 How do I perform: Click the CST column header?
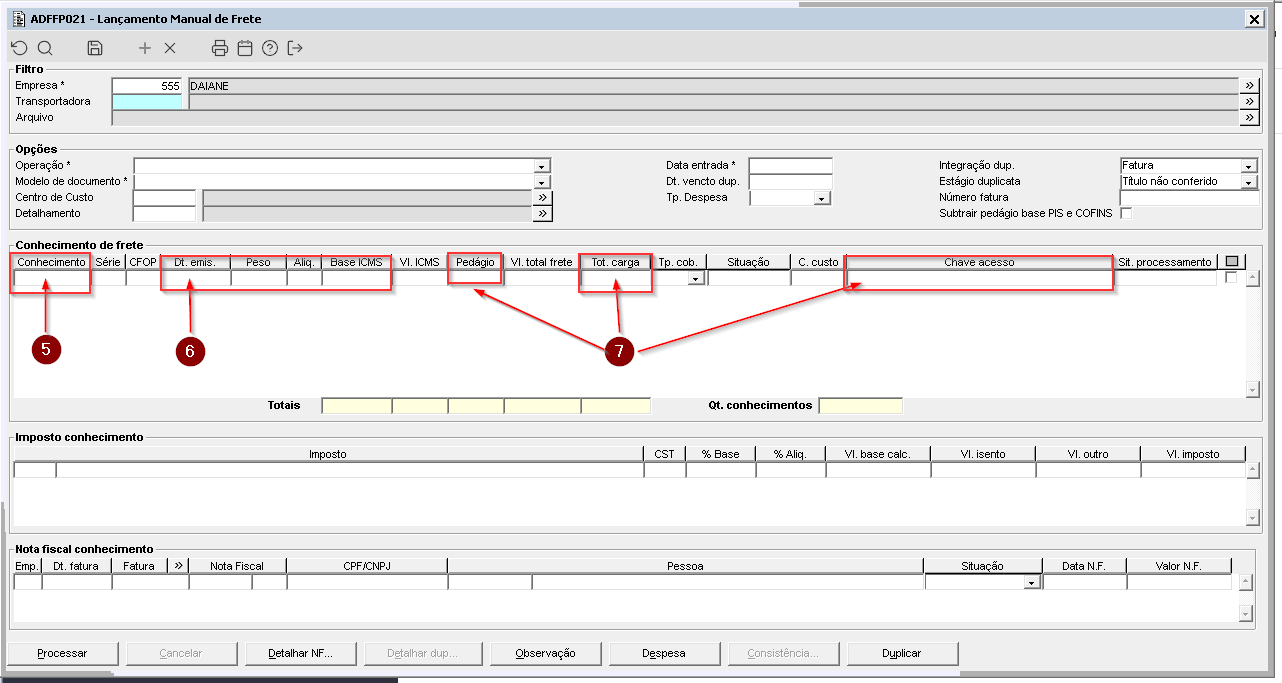tap(664, 454)
